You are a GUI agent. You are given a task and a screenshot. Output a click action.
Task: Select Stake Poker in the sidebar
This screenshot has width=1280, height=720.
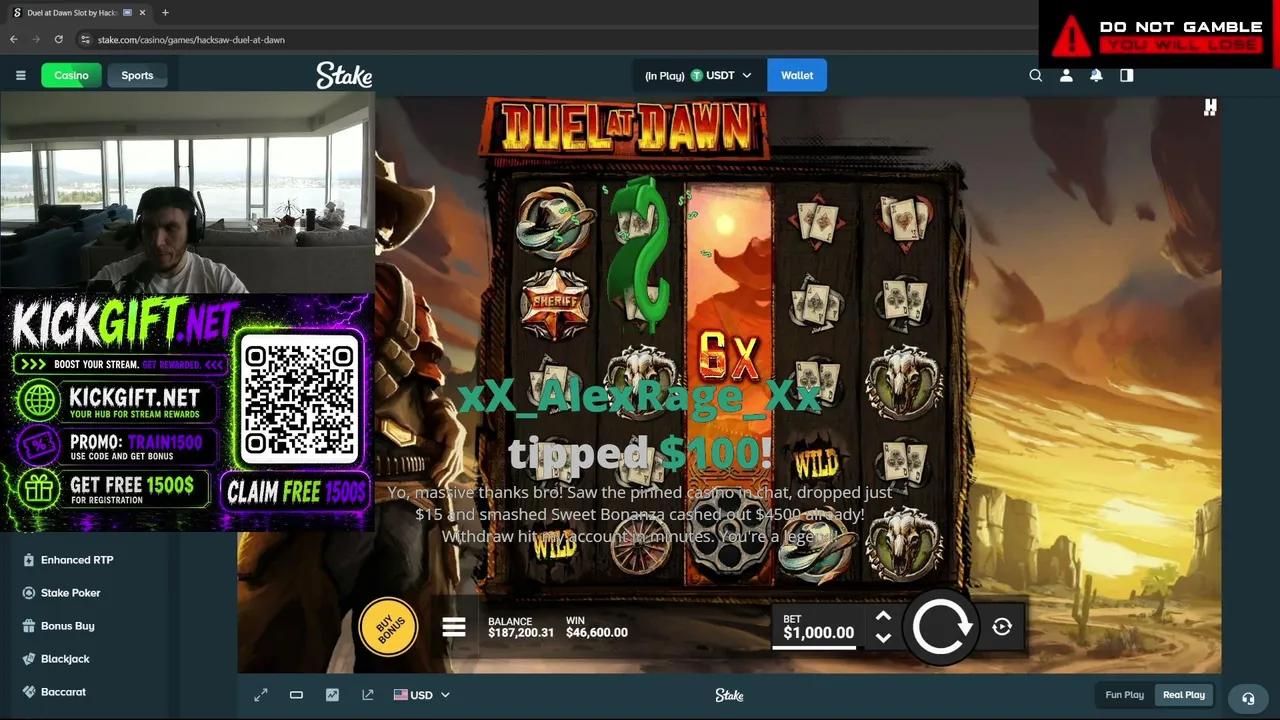click(70, 593)
